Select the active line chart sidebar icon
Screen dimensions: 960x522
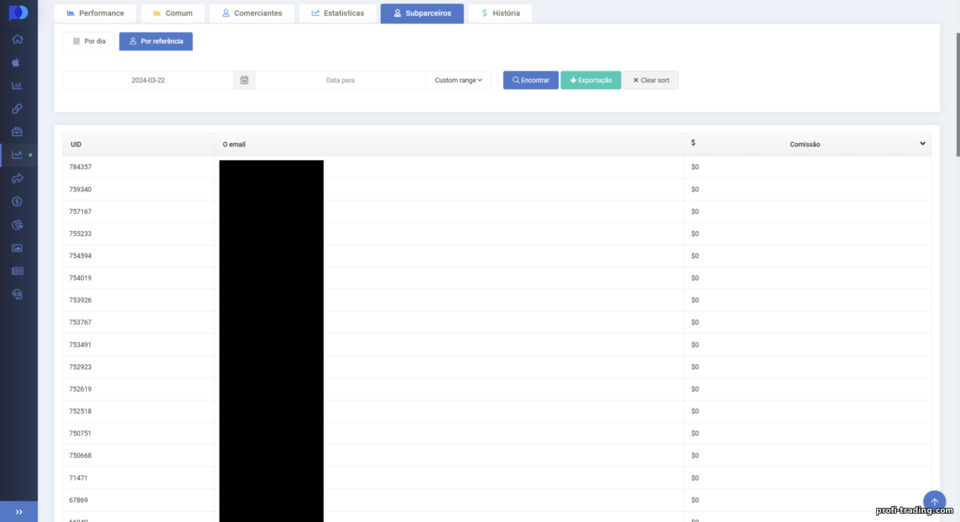pyautogui.click(x=17, y=155)
